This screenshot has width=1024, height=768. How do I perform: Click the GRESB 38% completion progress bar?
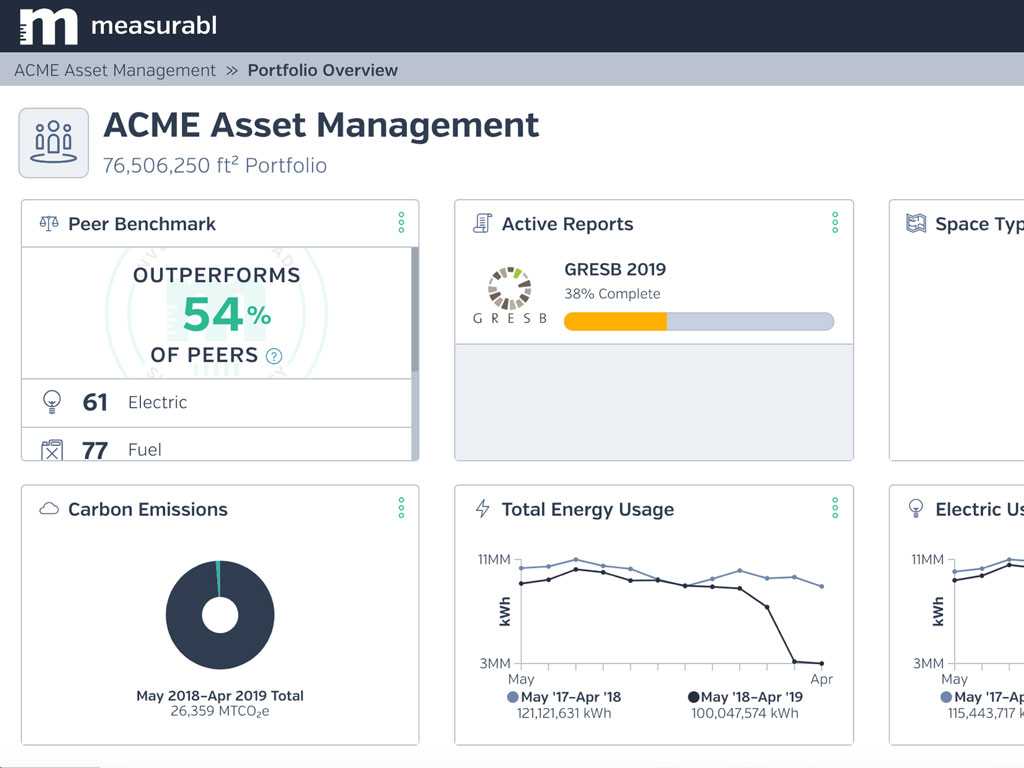coord(697,320)
